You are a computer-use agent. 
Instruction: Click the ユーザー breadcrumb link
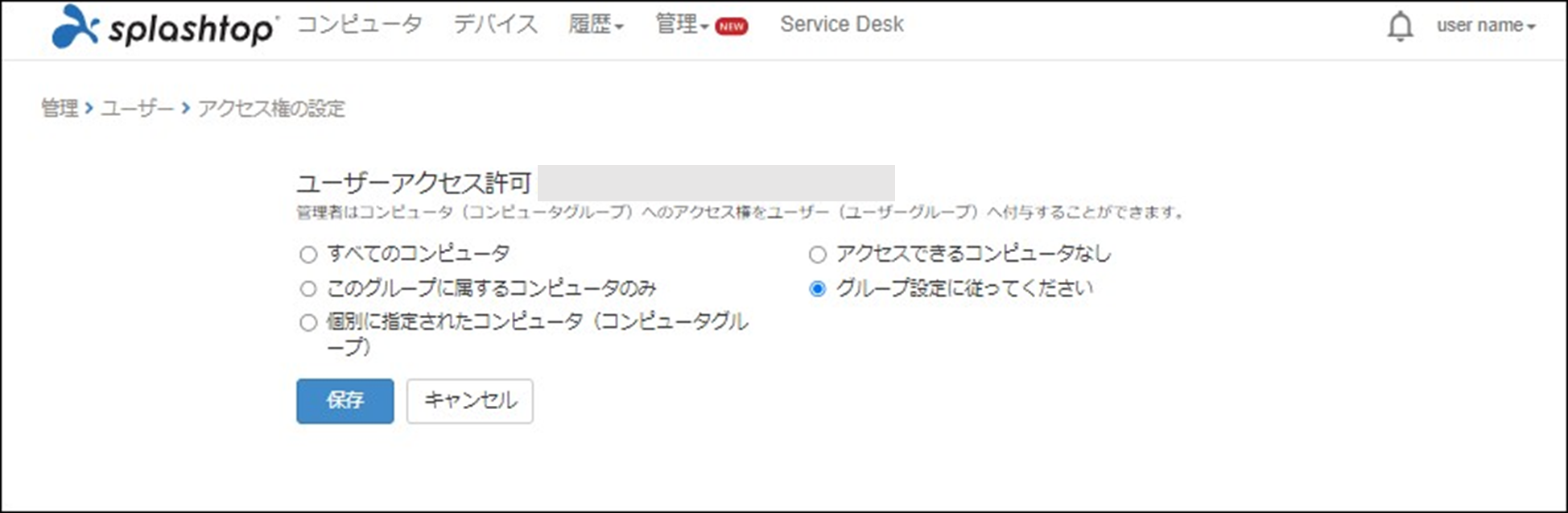138,108
